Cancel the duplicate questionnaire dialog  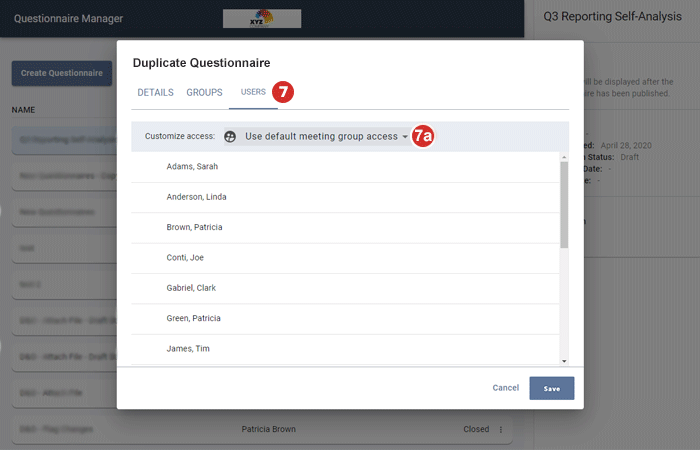(505, 388)
